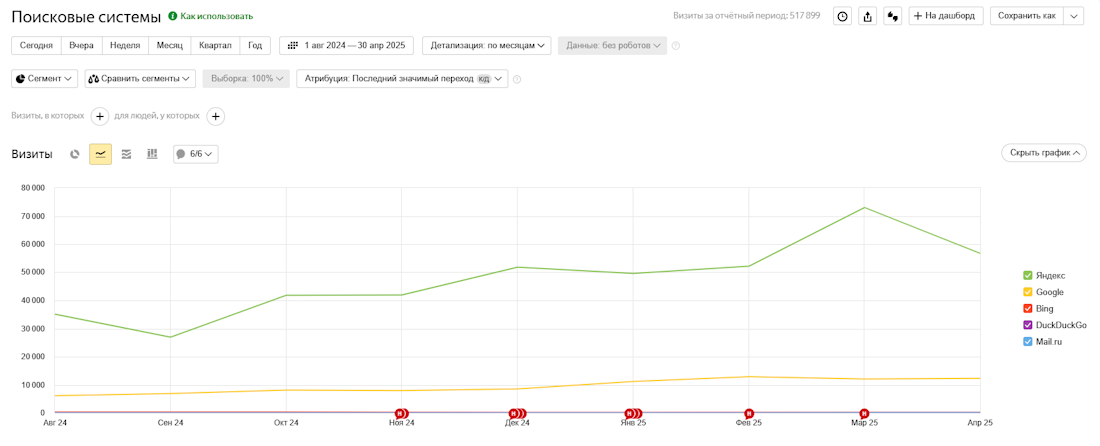Switch chart to pie diagram view
The width and height of the screenshot is (1100, 446).
pos(75,154)
